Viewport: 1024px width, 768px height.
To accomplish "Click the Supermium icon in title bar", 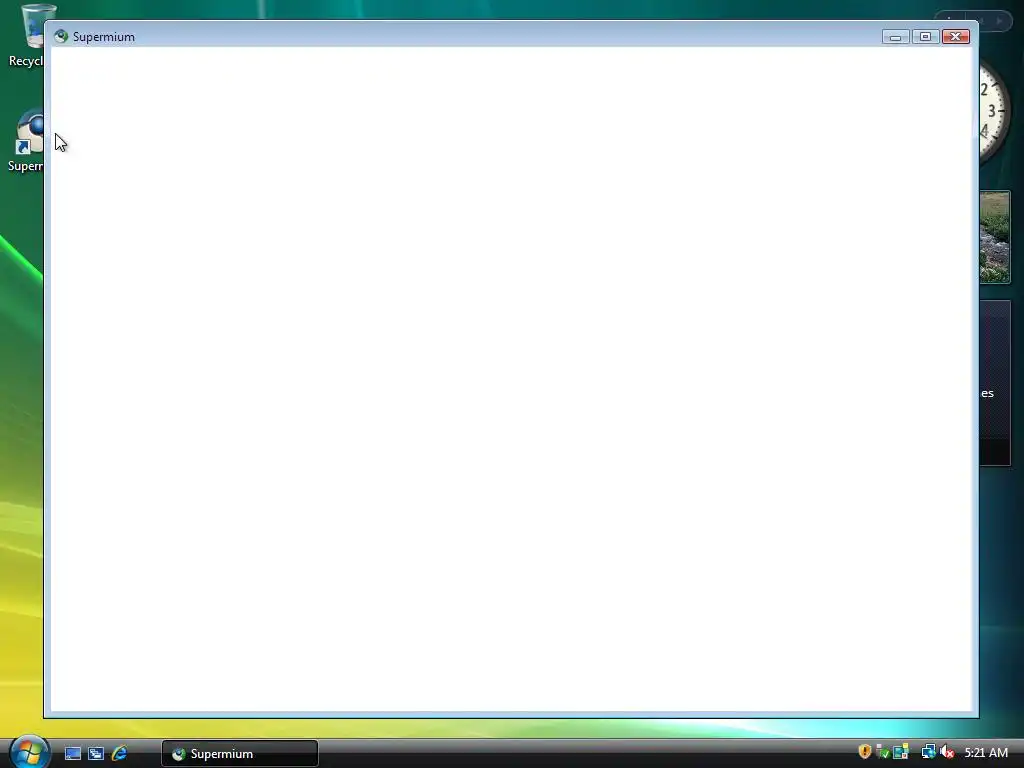I will [61, 37].
